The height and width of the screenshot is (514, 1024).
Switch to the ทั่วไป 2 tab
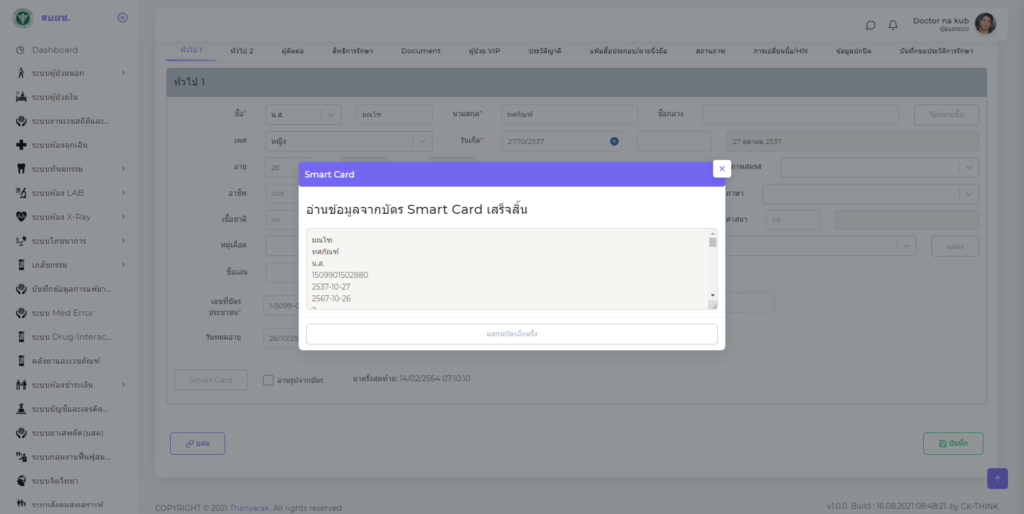tap(241, 50)
